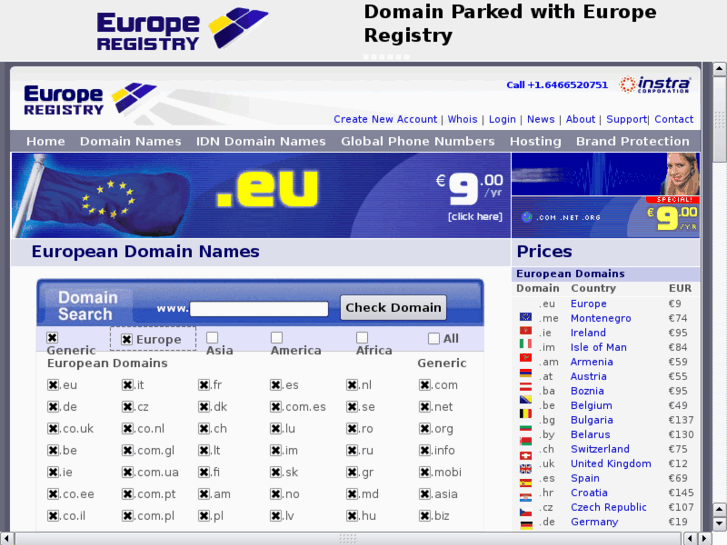This screenshot has height=545, width=727.
Task: Click the vertical scrollbar thumb
Action: point(719,120)
